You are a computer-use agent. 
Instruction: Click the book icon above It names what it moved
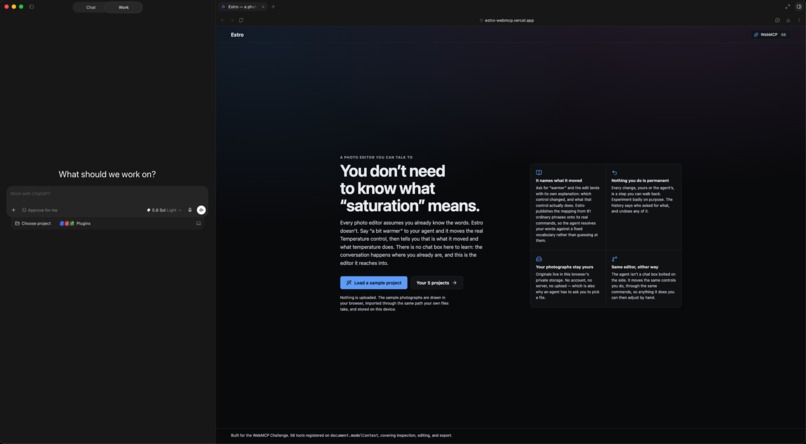(x=539, y=173)
